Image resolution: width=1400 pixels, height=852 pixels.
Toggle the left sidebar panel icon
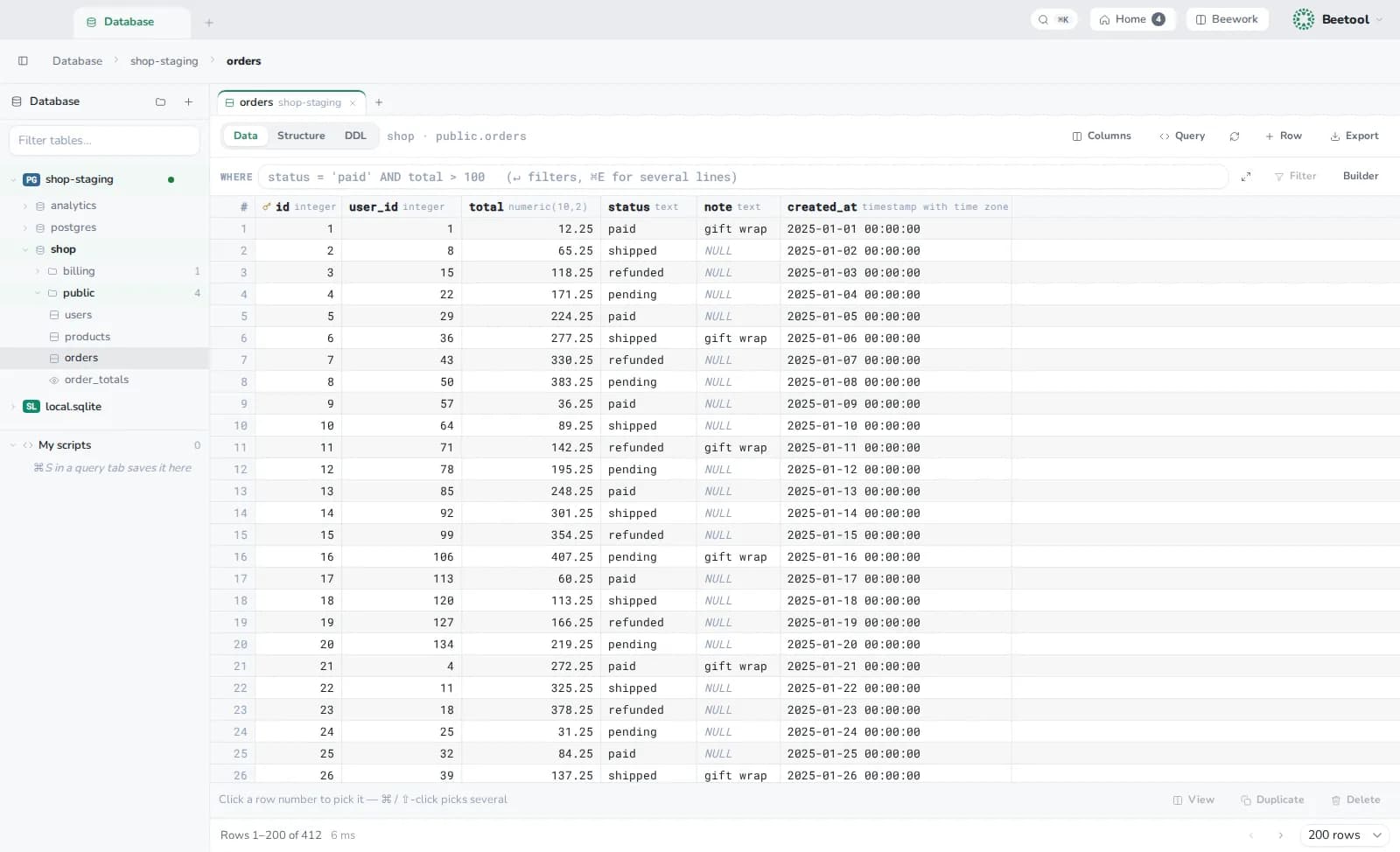tap(23, 61)
